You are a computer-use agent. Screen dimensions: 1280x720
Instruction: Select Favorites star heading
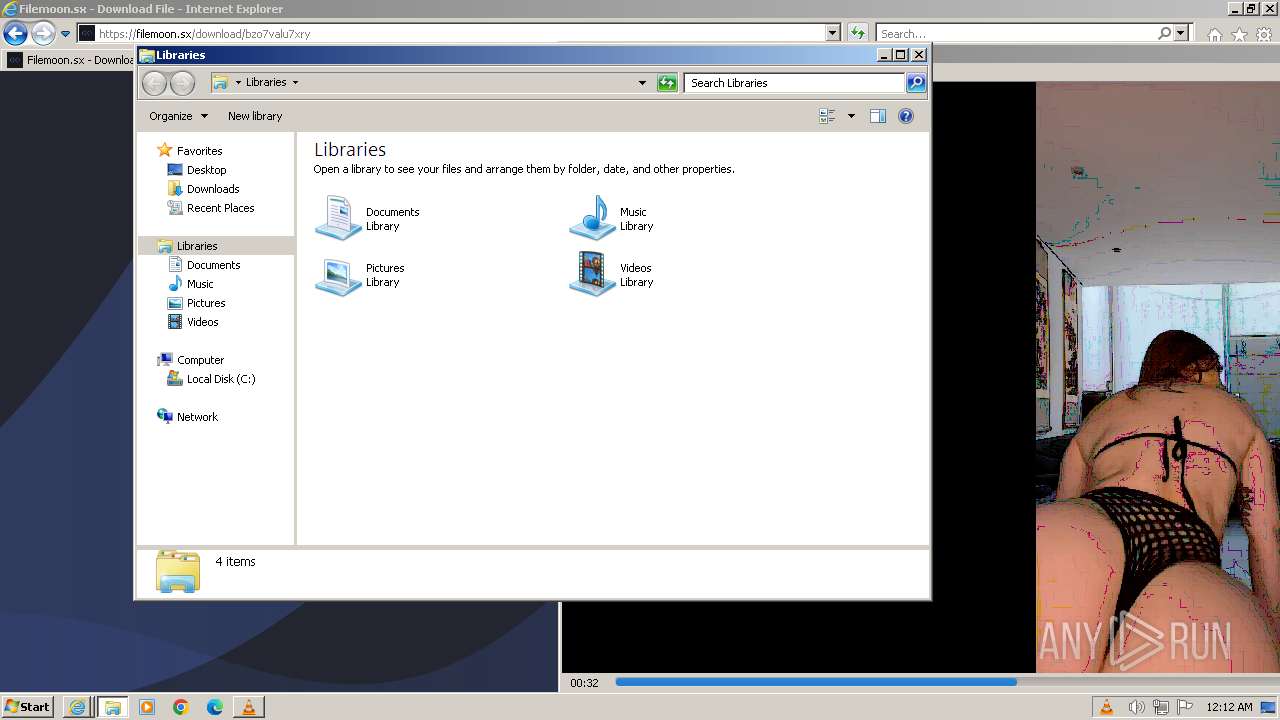point(190,151)
